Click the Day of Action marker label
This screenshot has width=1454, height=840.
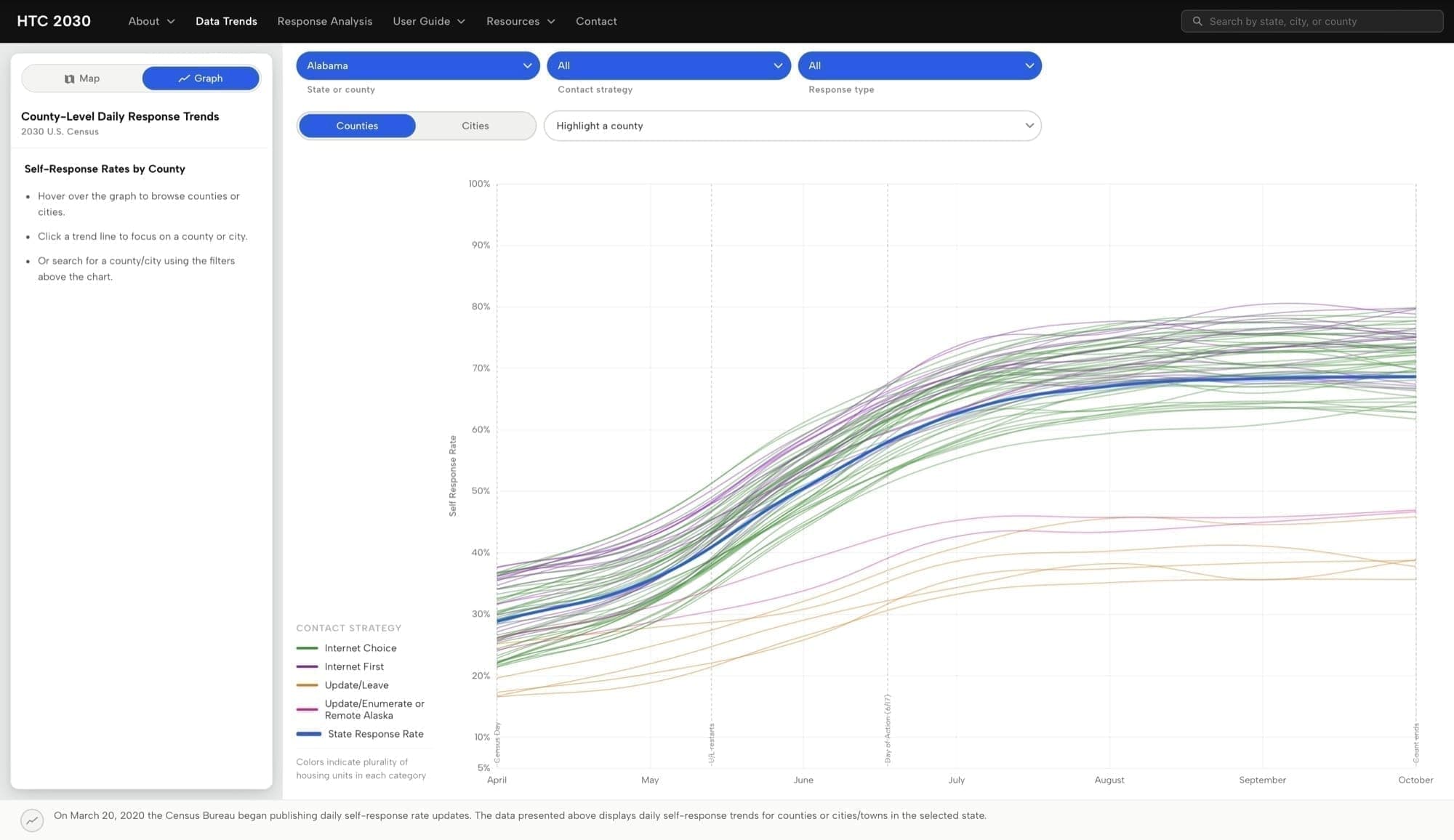(888, 729)
